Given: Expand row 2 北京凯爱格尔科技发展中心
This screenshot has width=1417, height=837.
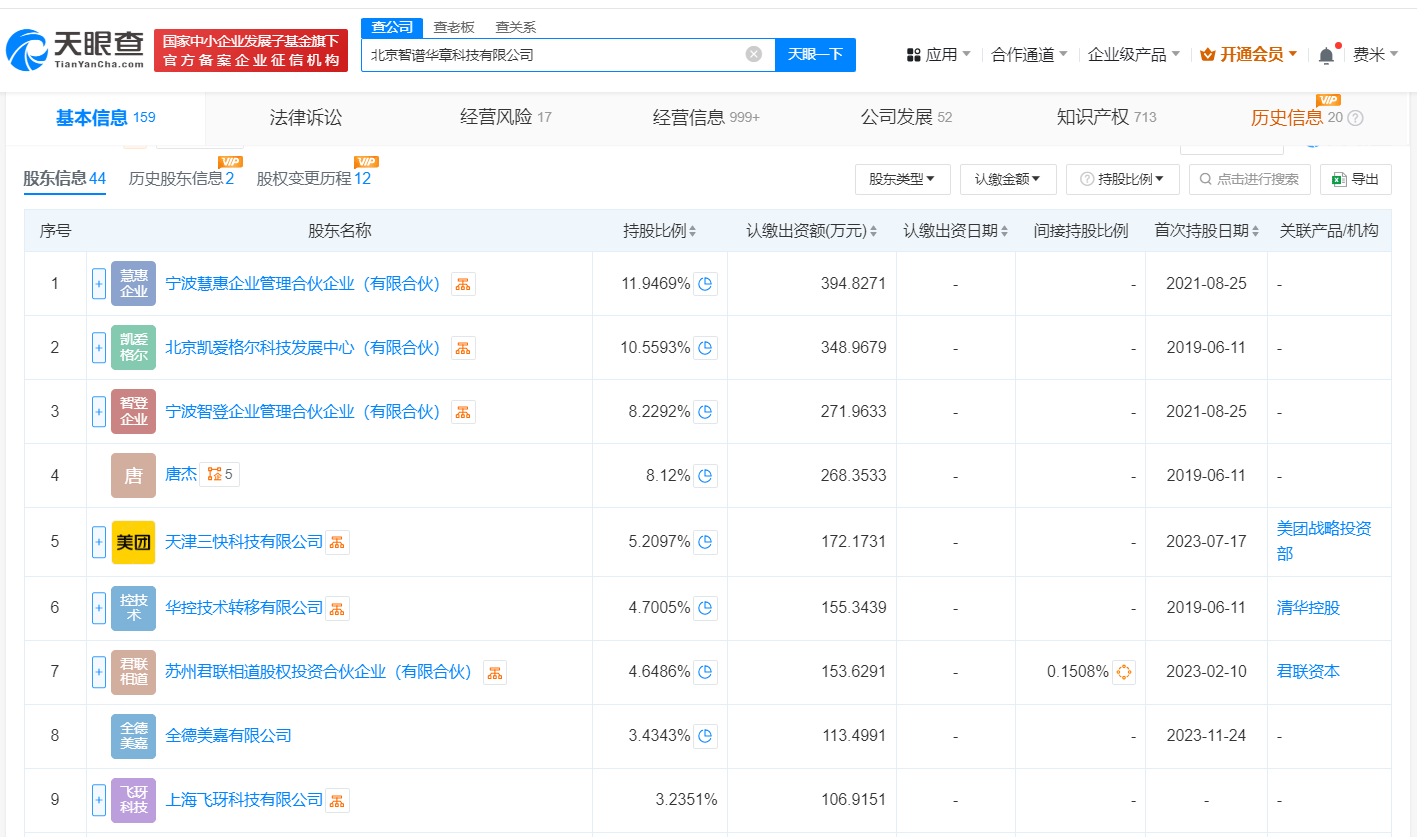Looking at the screenshot, I should coord(99,348).
